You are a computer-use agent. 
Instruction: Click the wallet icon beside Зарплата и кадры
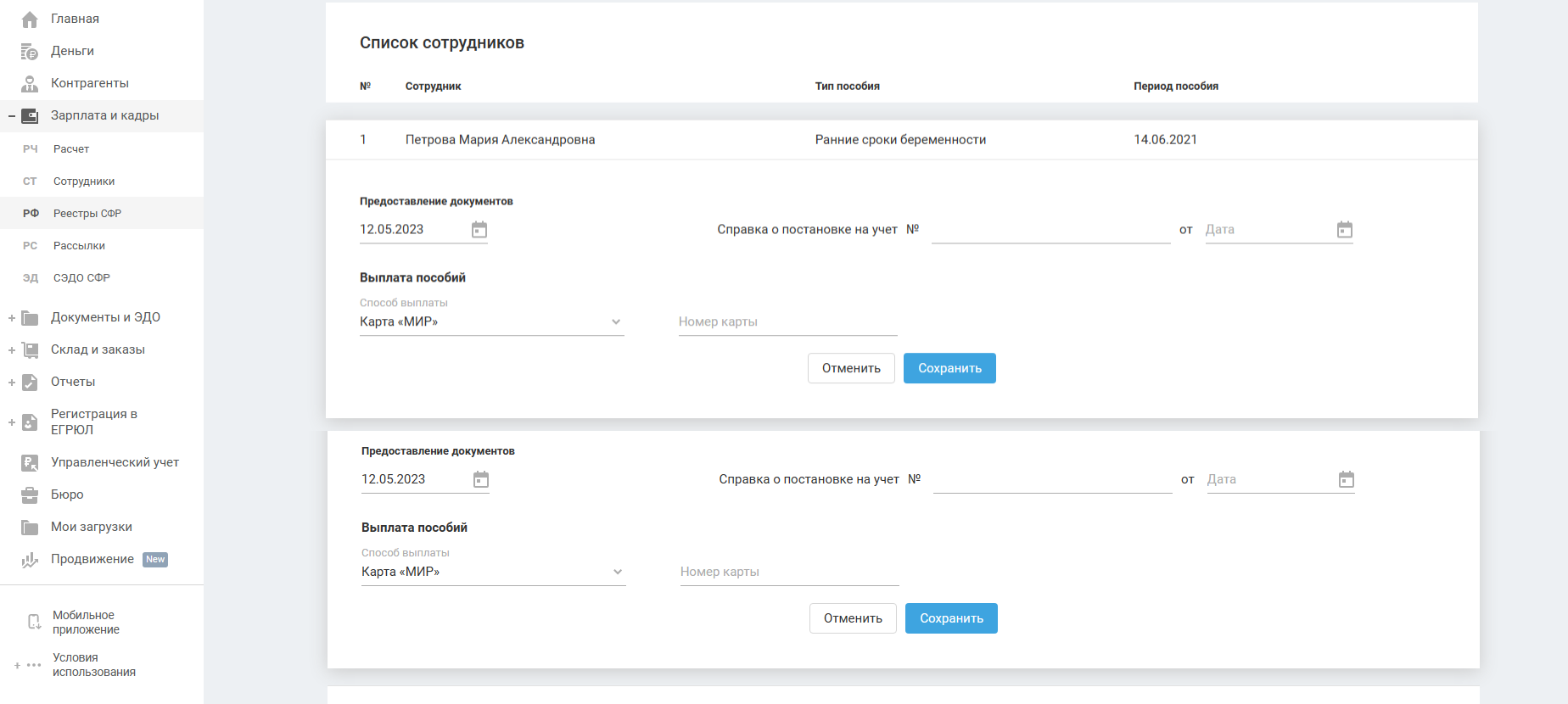tap(30, 116)
